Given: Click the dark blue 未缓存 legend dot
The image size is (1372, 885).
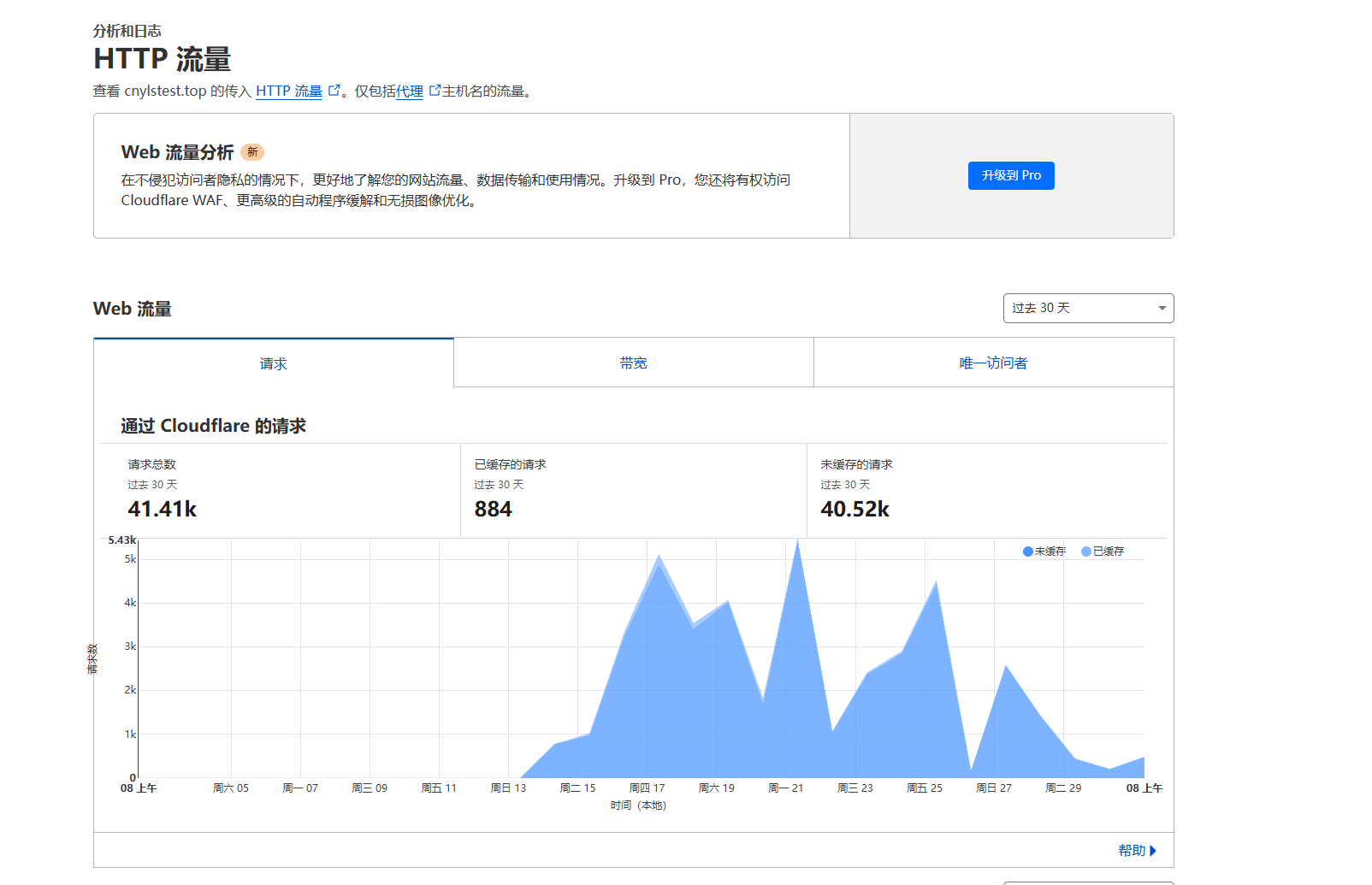Looking at the screenshot, I should tap(1027, 551).
